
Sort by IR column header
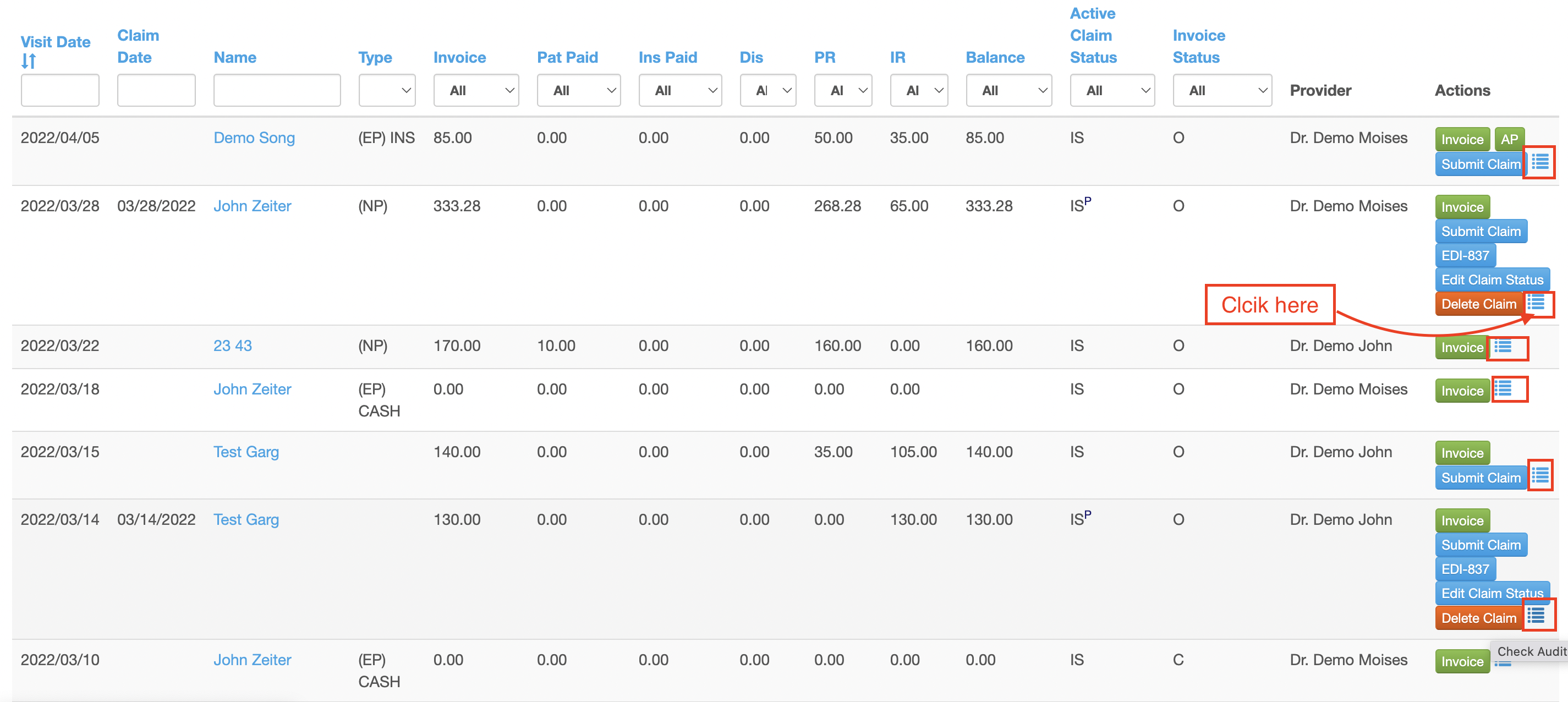898,57
